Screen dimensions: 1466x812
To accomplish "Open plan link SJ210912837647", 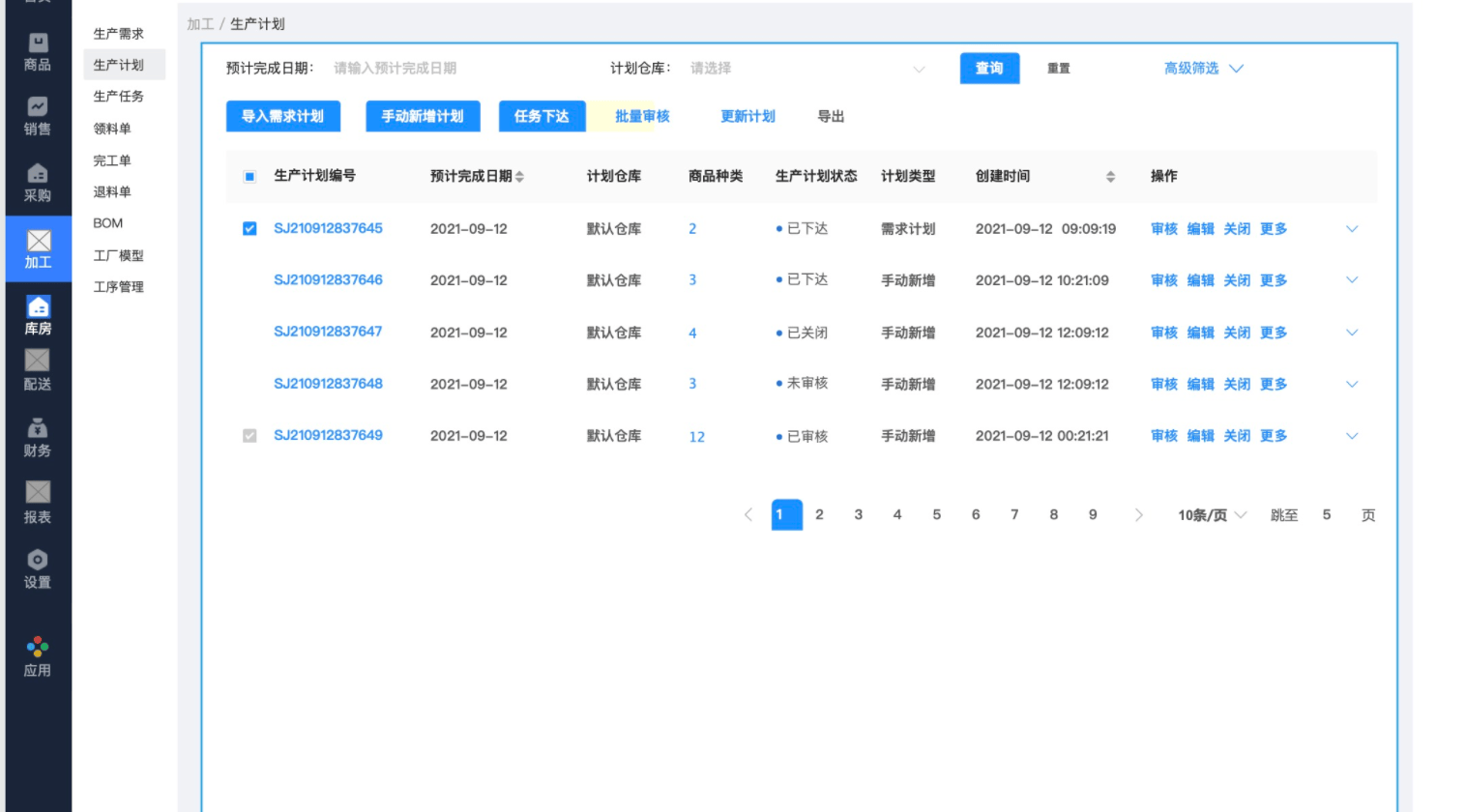I will [x=328, y=332].
